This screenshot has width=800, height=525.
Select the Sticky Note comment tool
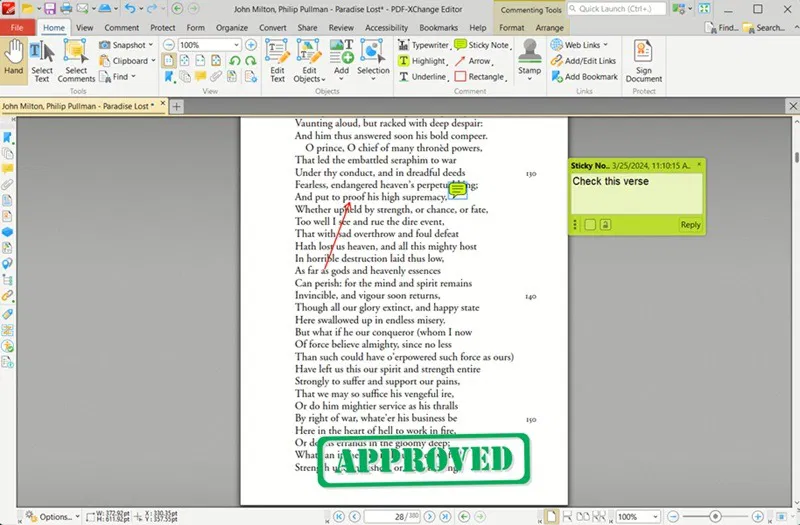[481, 45]
